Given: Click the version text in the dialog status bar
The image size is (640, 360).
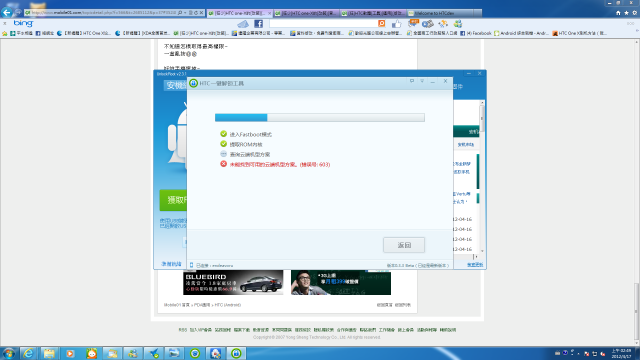Looking at the screenshot, I should pos(418,265).
